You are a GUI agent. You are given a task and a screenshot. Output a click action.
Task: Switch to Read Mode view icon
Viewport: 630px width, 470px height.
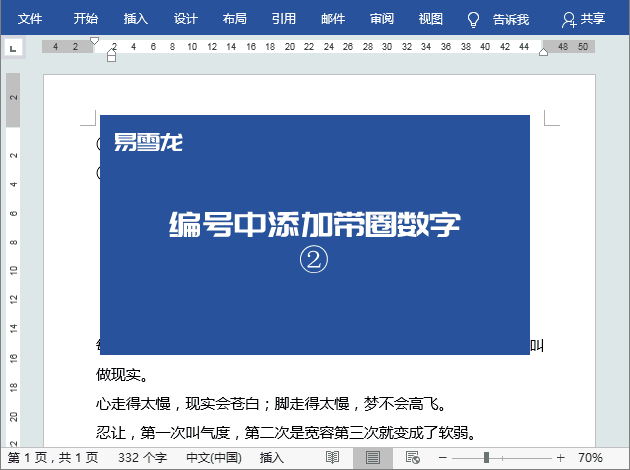pyautogui.click(x=332, y=458)
